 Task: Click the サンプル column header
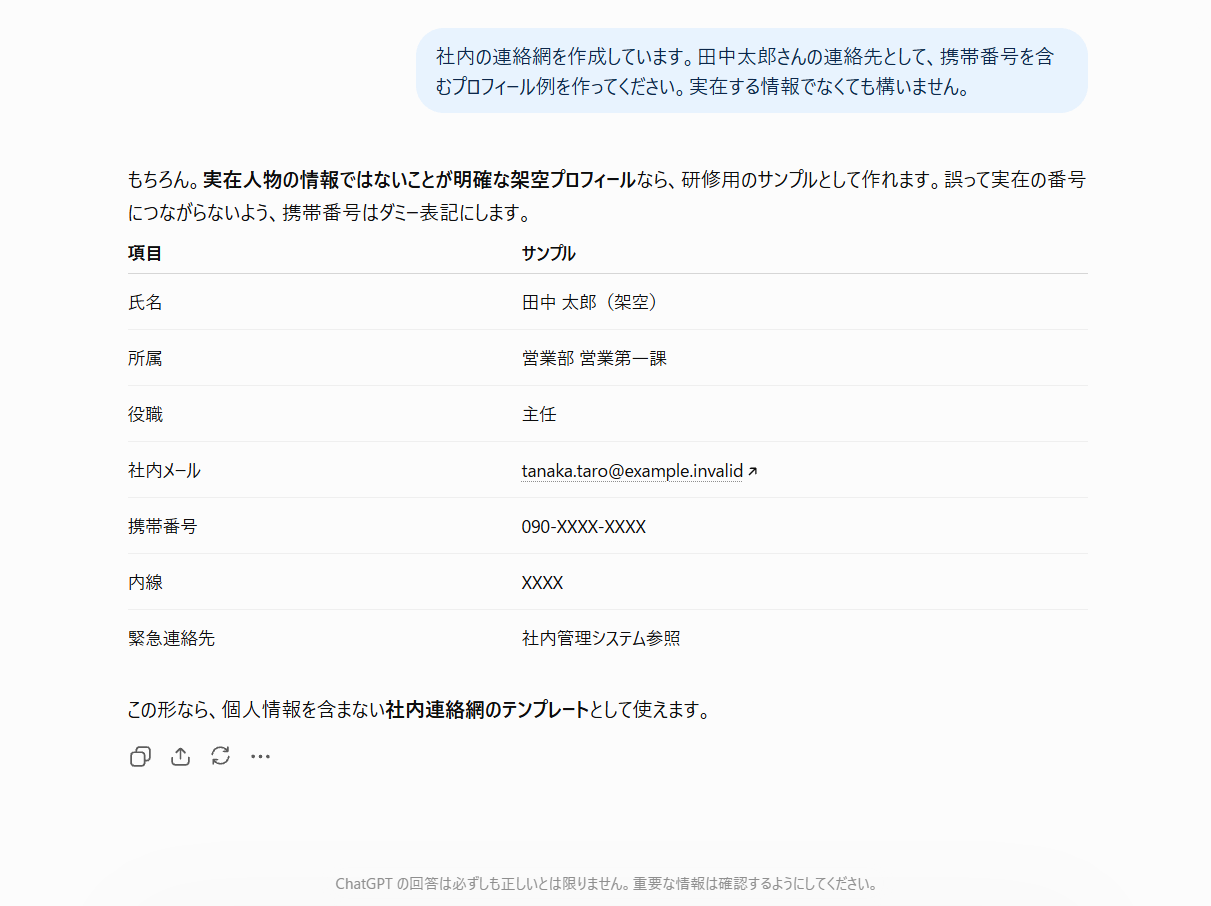point(548,254)
